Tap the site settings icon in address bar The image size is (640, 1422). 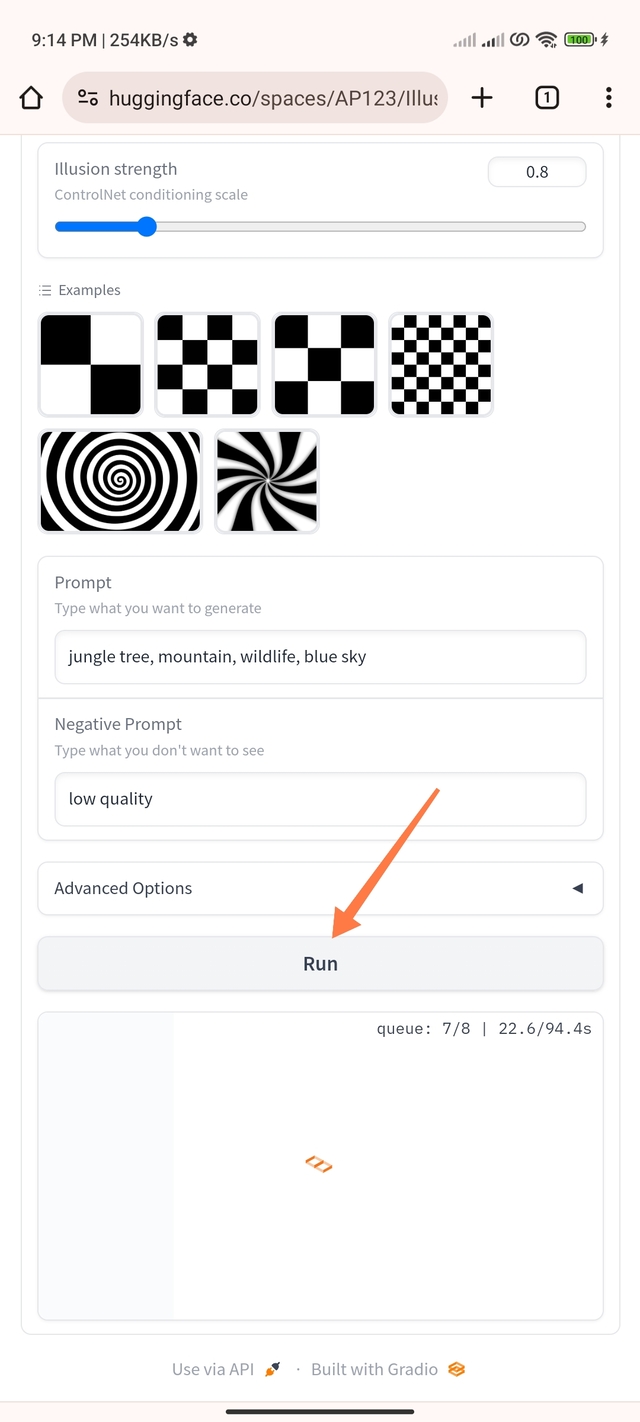pyautogui.click(x=88, y=97)
